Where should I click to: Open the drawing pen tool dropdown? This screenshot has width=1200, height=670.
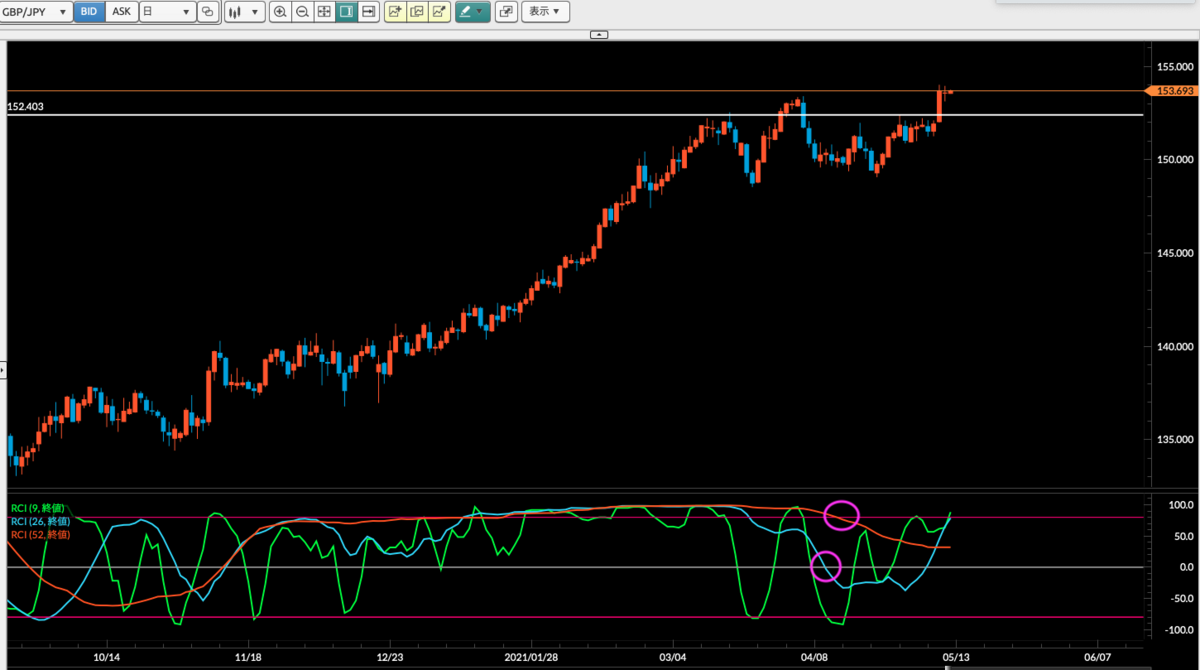[x=472, y=12]
